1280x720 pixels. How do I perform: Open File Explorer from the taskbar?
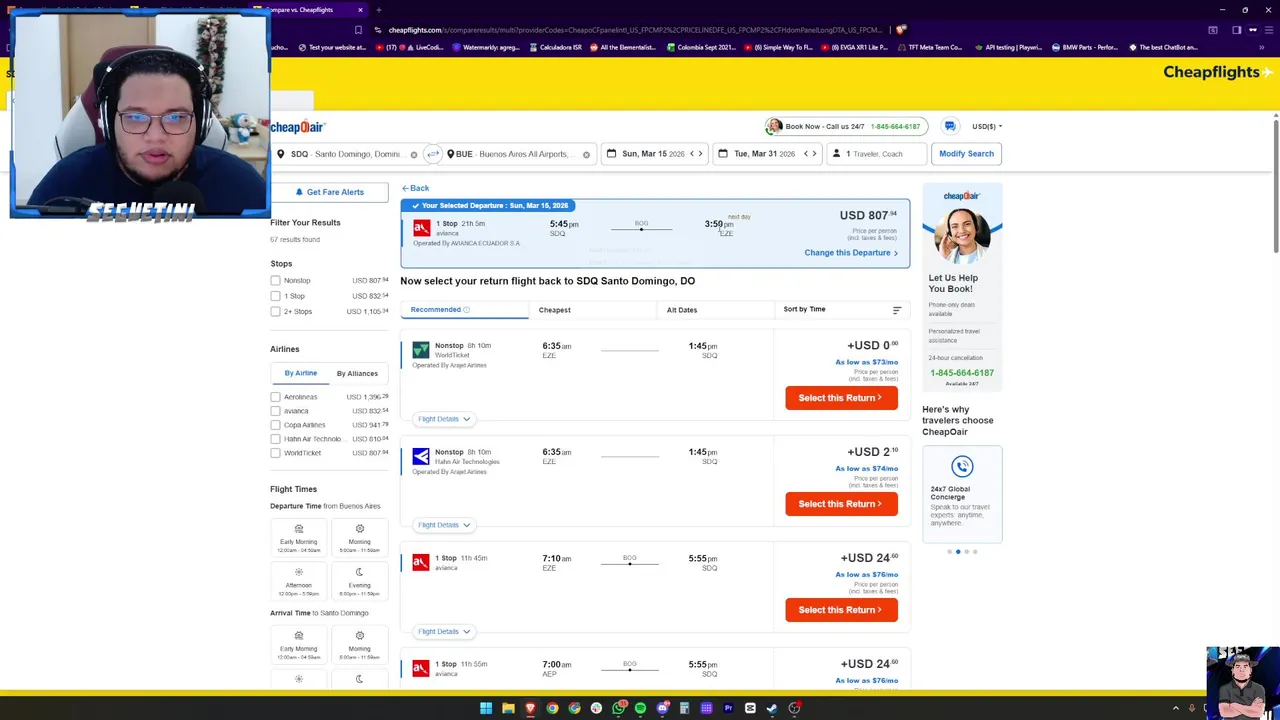508,708
